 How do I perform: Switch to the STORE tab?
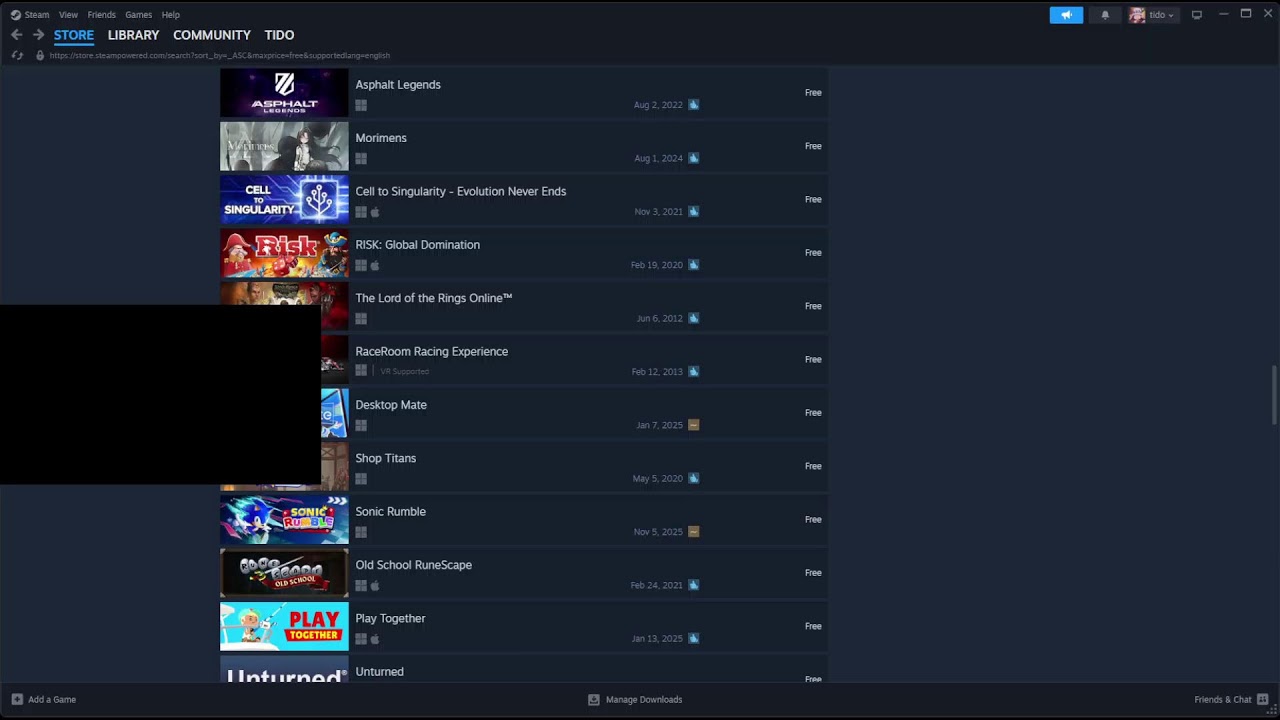pyautogui.click(x=74, y=35)
